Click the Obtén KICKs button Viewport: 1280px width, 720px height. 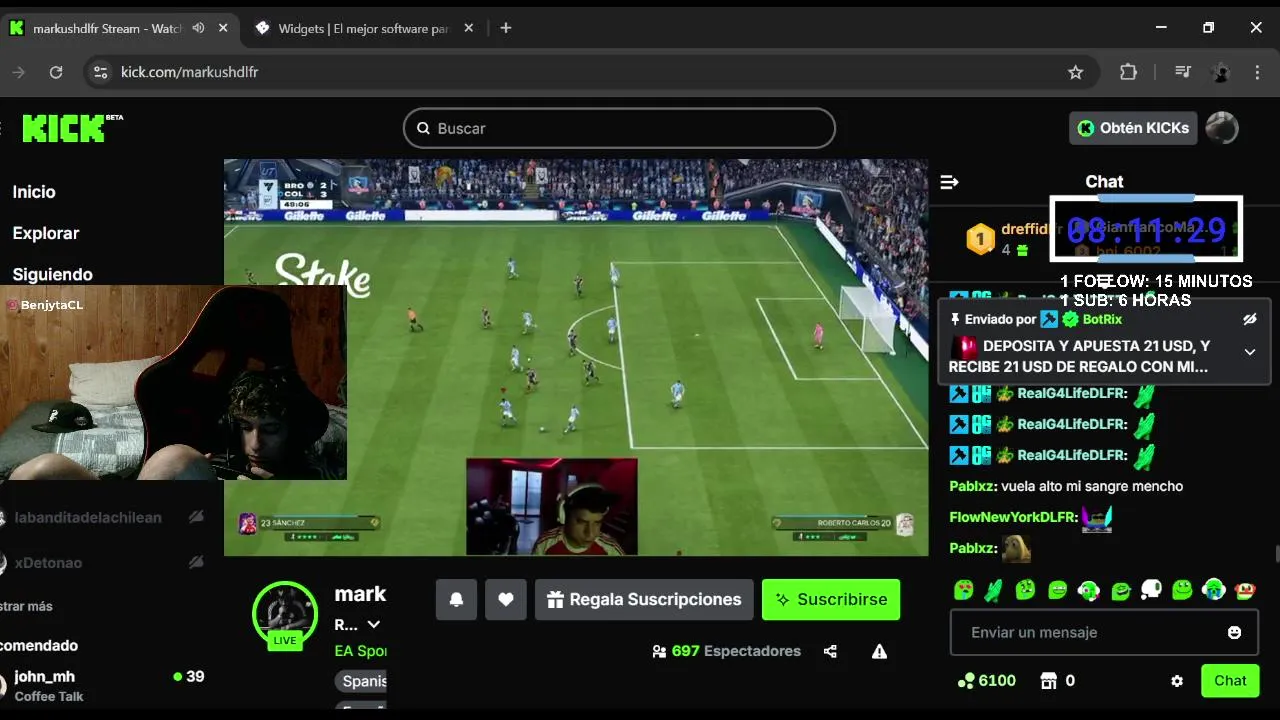tap(1133, 128)
